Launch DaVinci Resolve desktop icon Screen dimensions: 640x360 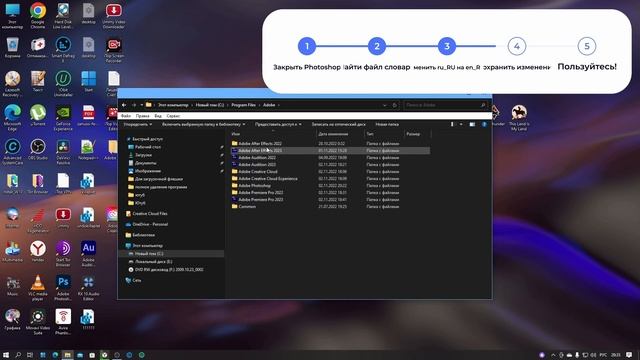[63, 151]
